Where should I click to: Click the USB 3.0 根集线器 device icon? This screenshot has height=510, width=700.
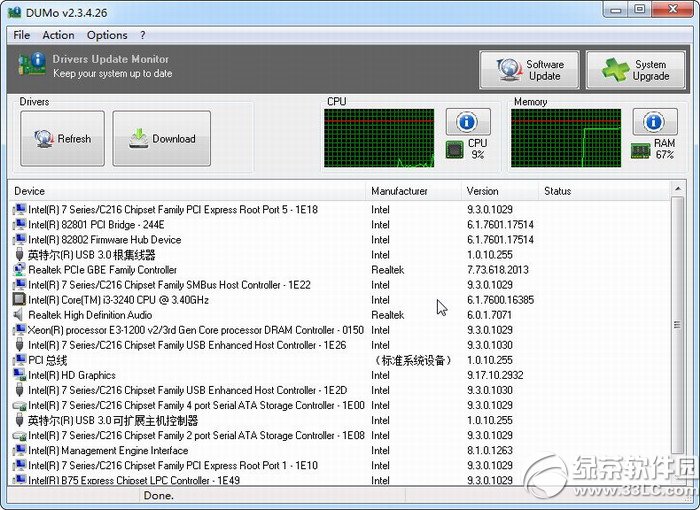[x=19, y=255]
